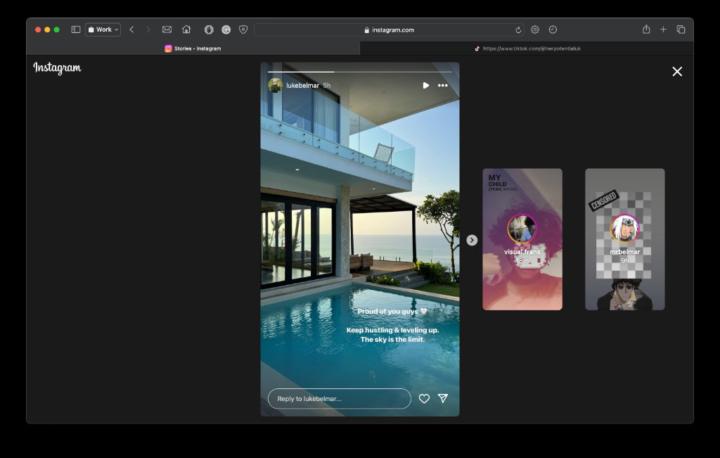
Task: Play the paused lukebelmar story
Action: tap(426, 85)
